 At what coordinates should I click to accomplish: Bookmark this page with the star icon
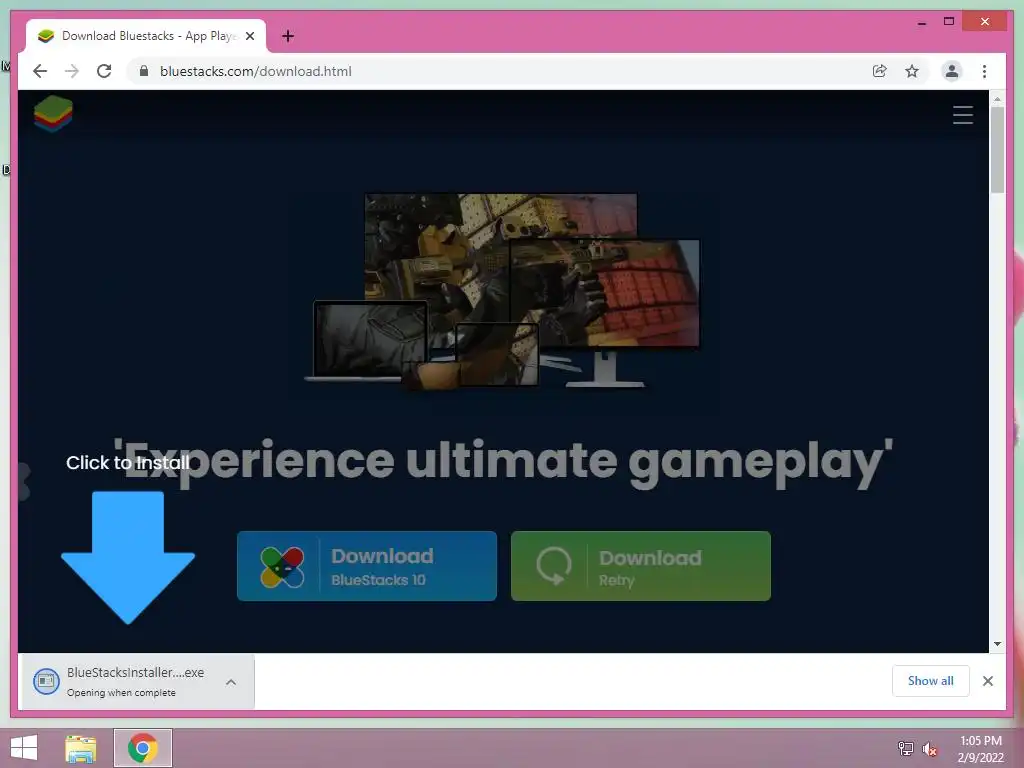pos(912,71)
